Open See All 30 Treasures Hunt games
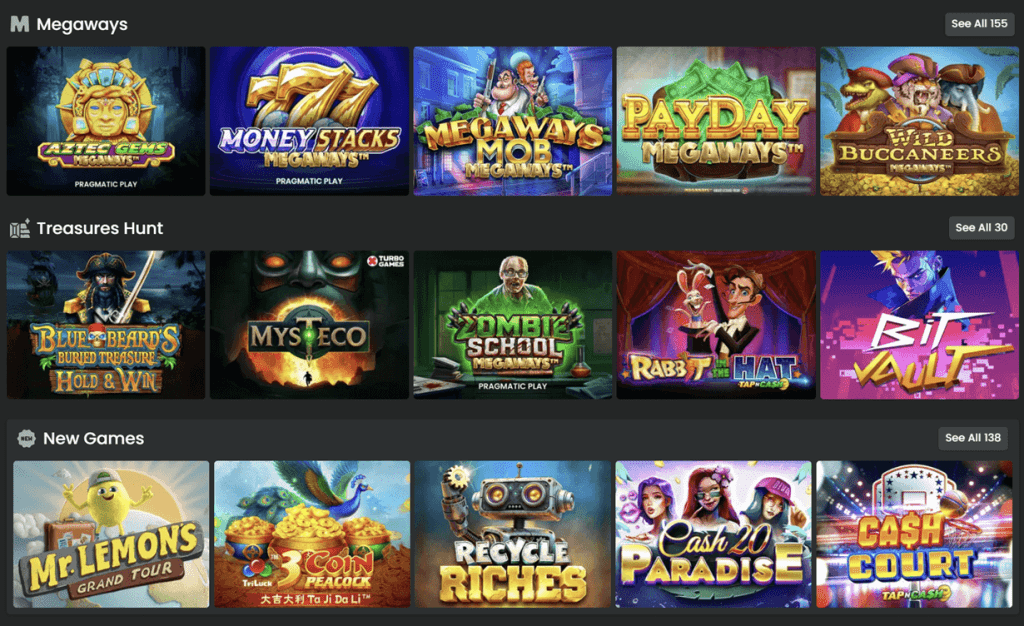Screen dimensions: 1024x626 pyautogui.click(x=981, y=228)
